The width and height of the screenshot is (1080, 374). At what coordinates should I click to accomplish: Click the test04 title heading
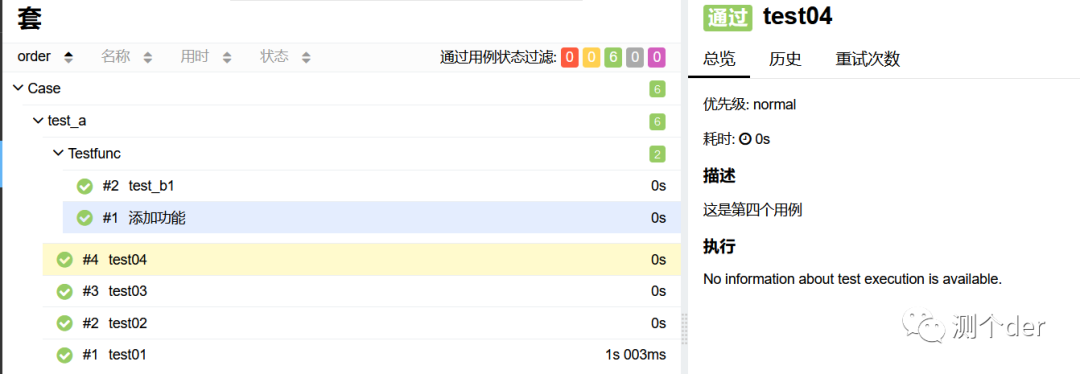798,17
